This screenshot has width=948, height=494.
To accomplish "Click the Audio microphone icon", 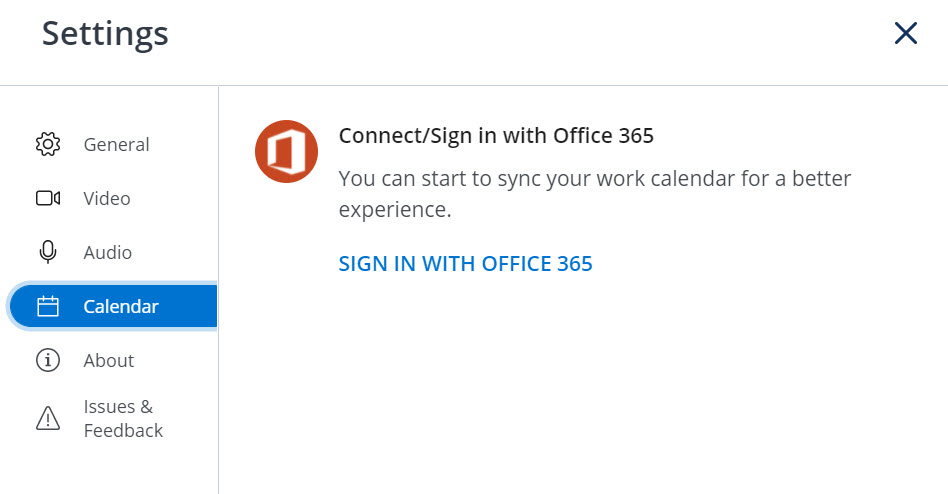I will (x=48, y=252).
